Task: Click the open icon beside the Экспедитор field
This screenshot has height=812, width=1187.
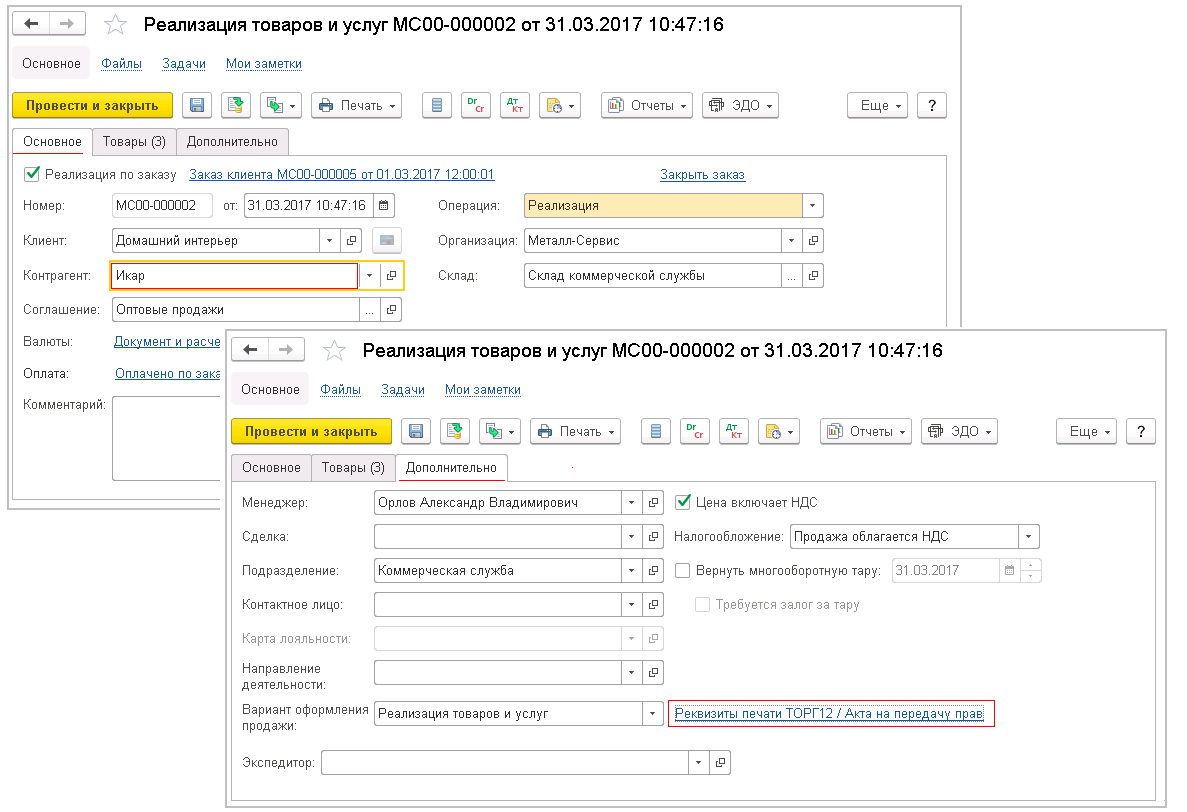Action: tap(719, 763)
